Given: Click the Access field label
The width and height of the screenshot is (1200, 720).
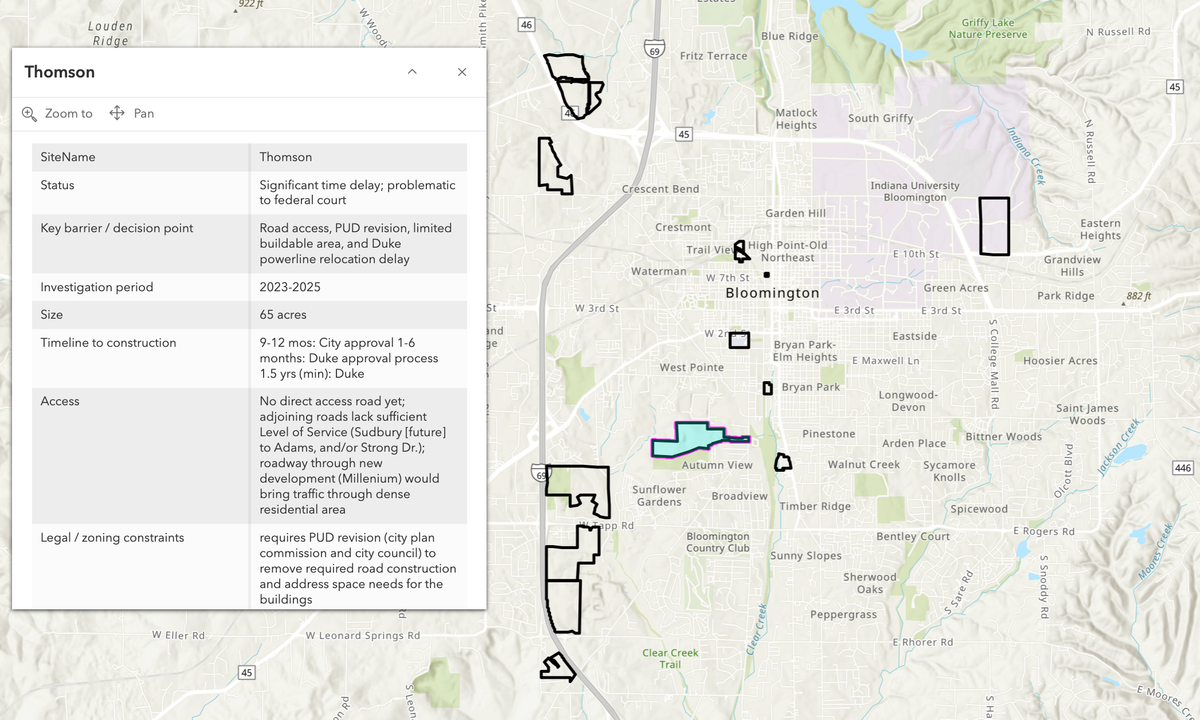Looking at the screenshot, I should pos(60,401).
